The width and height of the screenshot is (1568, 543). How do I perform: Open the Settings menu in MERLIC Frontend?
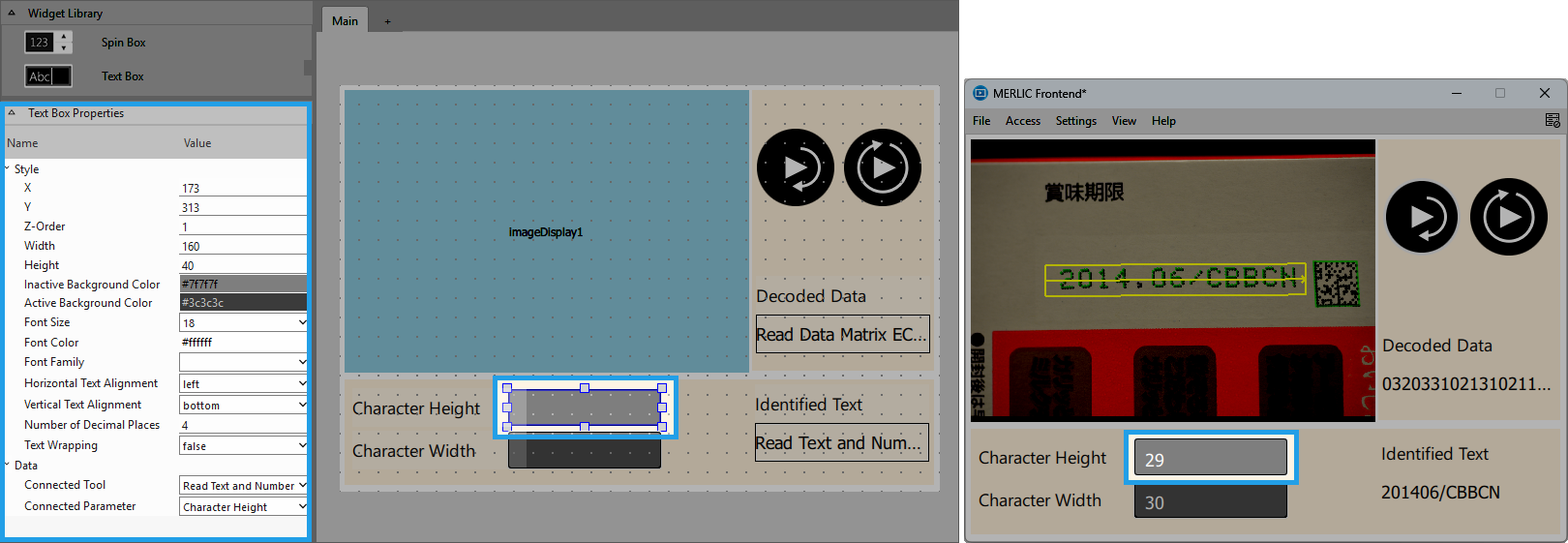pyautogui.click(x=1075, y=121)
